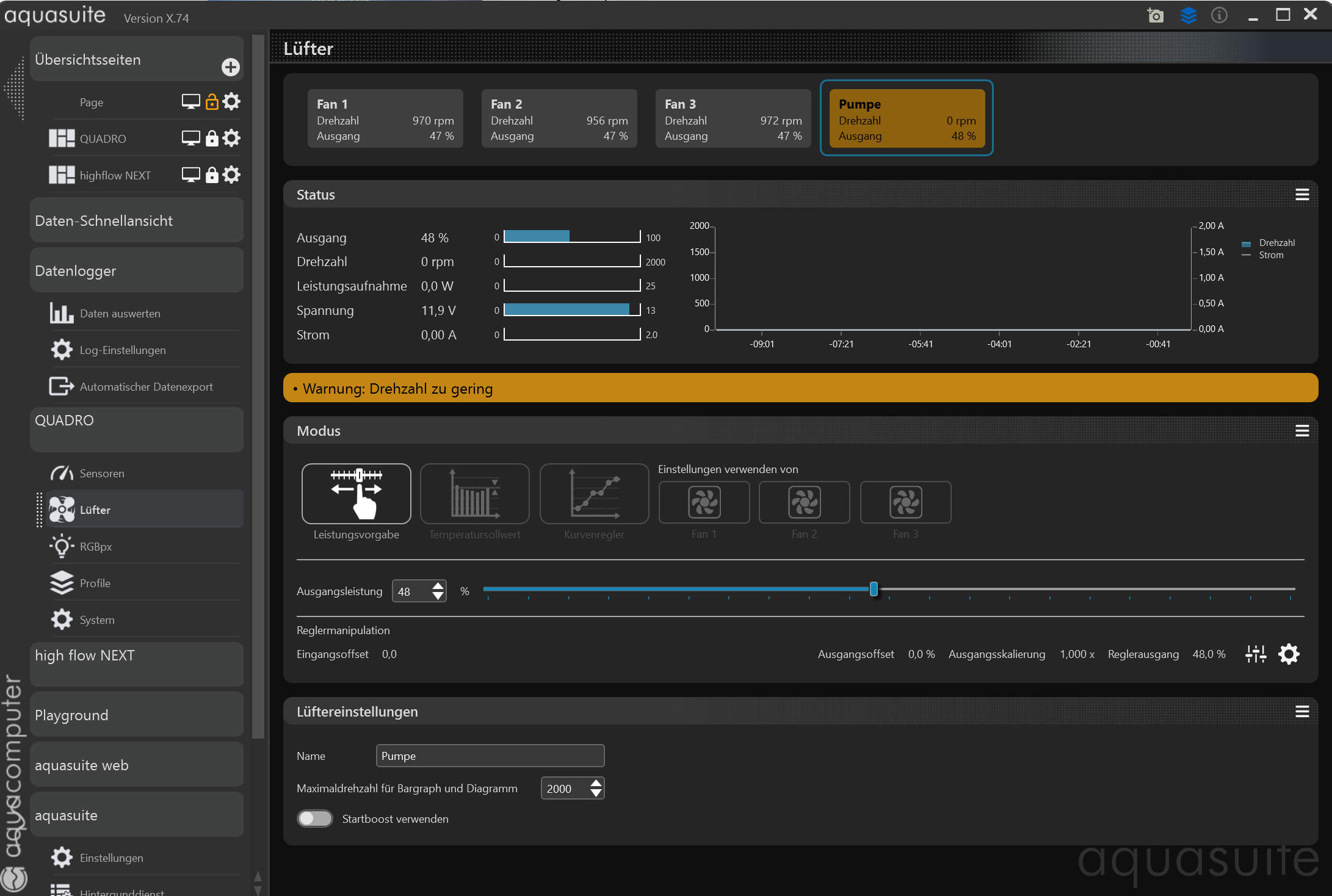This screenshot has width=1332, height=896.
Task: Open the Status panel hamburger menu
Action: (1302, 195)
